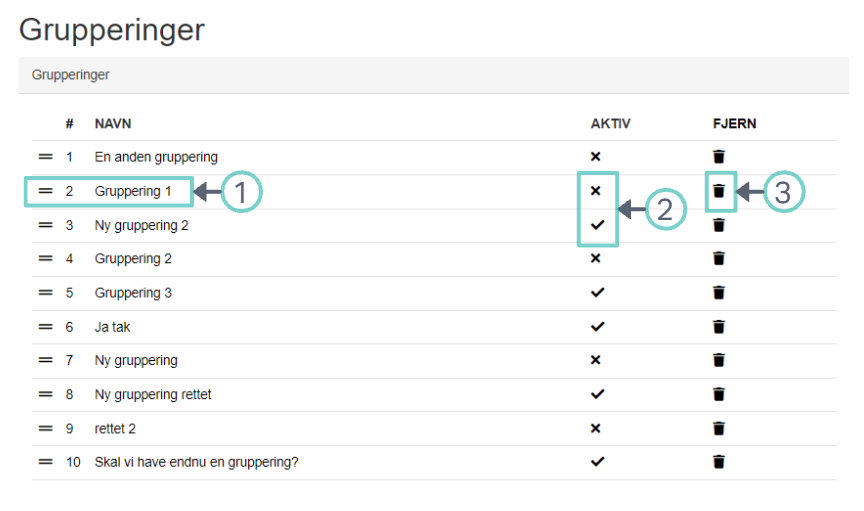Click the drag handle beside 'Ja tak'
The height and width of the screenshot is (511, 864).
(45, 327)
